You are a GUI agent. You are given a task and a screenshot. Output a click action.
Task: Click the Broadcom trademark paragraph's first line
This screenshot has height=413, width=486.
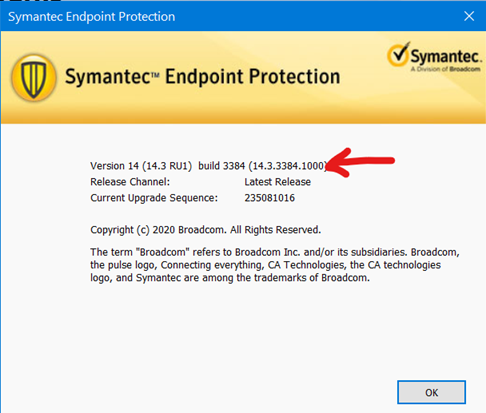click(x=275, y=252)
